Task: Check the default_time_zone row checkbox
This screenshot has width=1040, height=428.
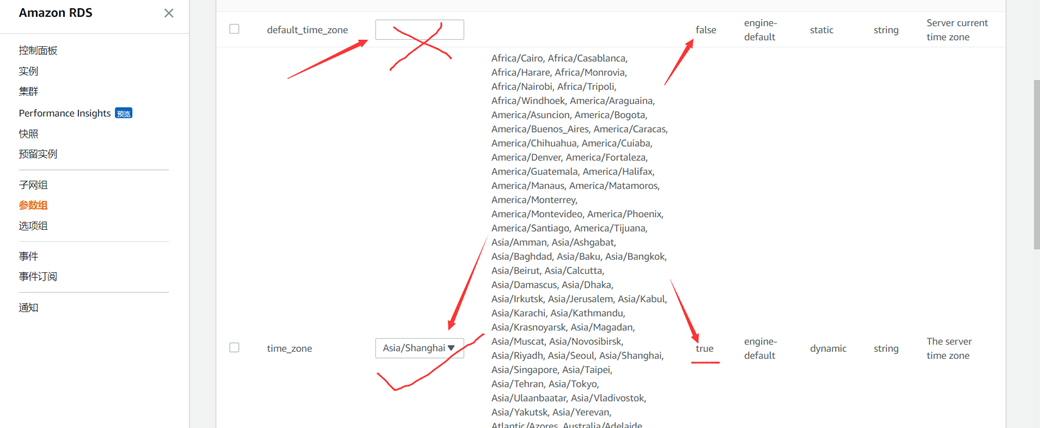Action: point(234,29)
